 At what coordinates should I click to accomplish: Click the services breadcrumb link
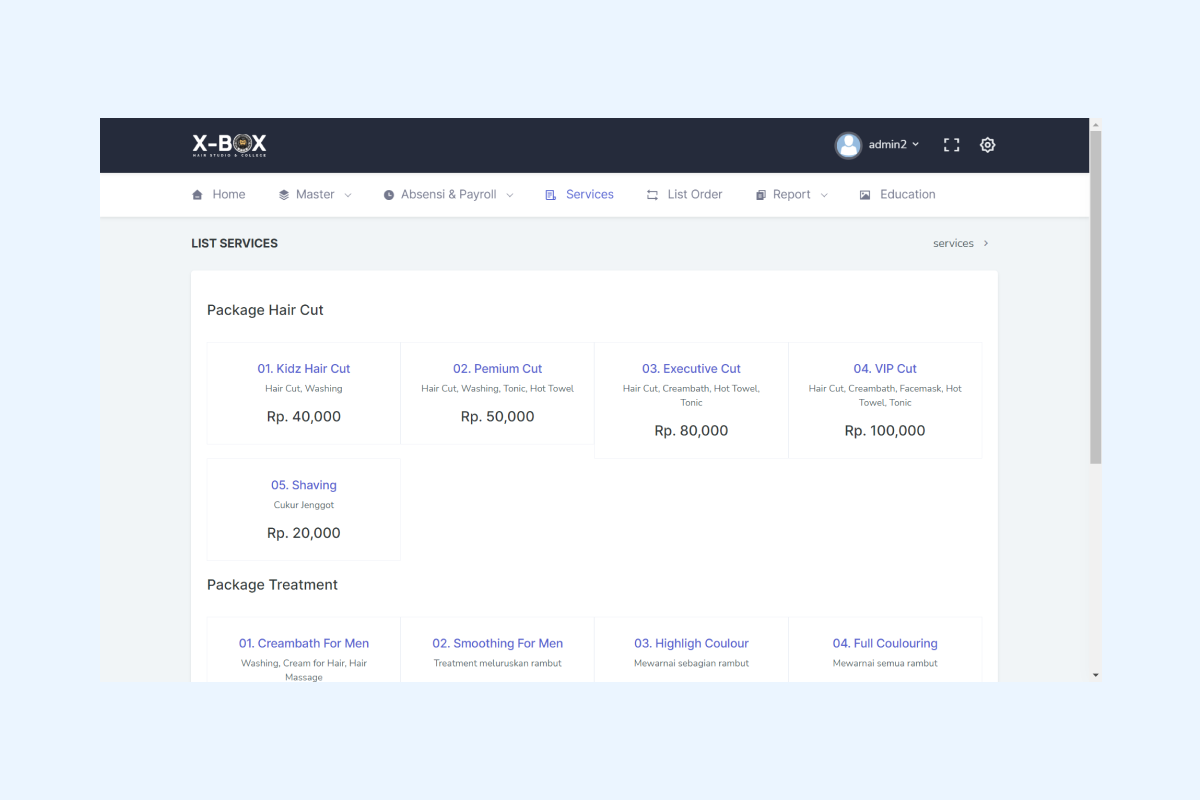pyautogui.click(x=953, y=243)
